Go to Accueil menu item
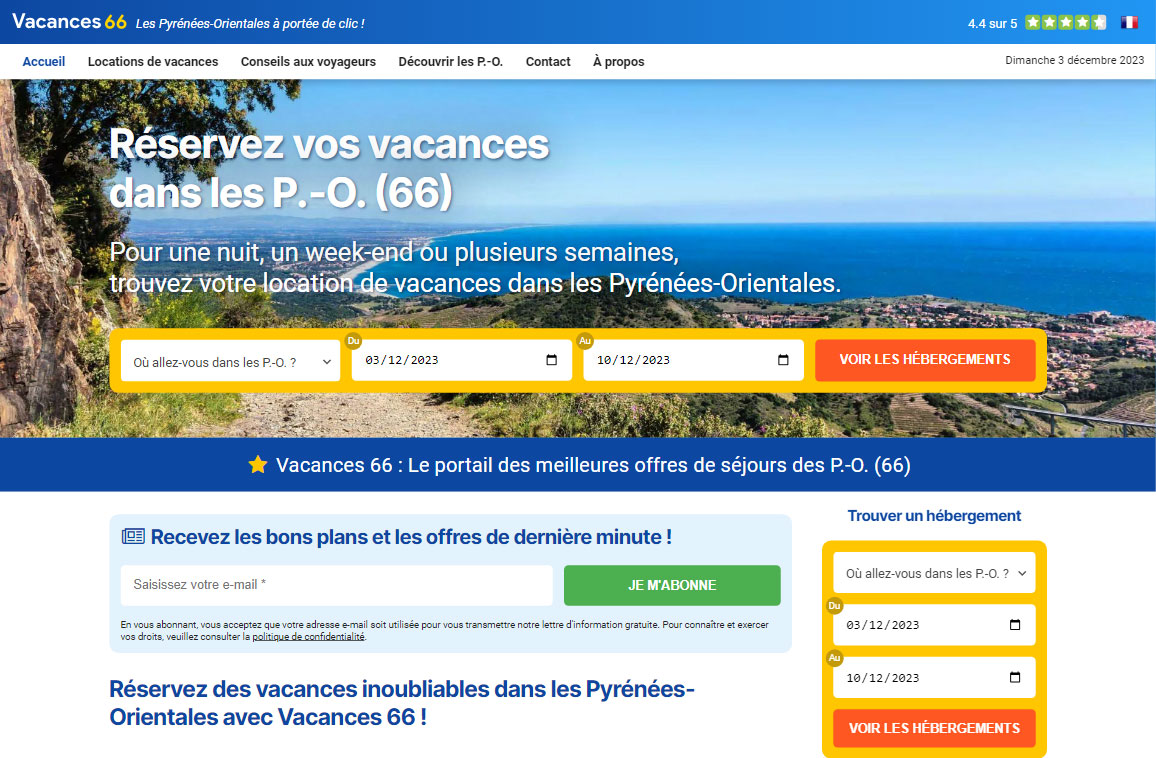This screenshot has width=1156, height=758. click(43, 62)
